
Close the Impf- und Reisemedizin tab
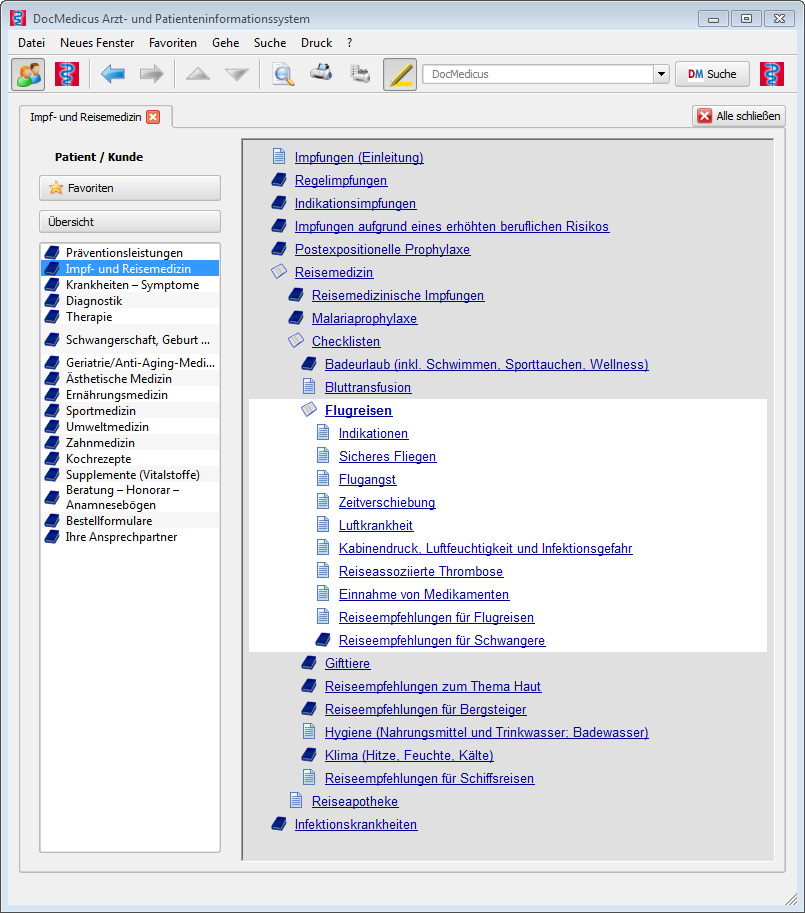pos(153,117)
